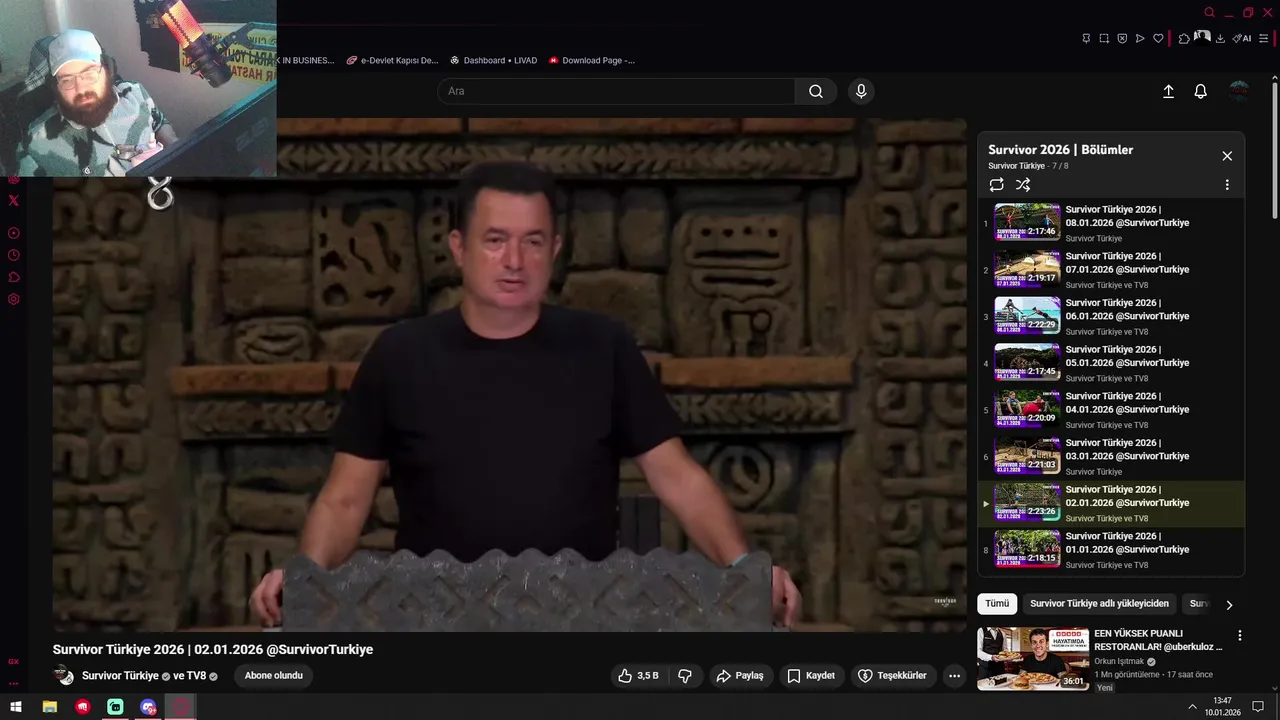Open browser extensions puzzle icon
This screenshot has height=720, width=1280.
point(1184,38)
